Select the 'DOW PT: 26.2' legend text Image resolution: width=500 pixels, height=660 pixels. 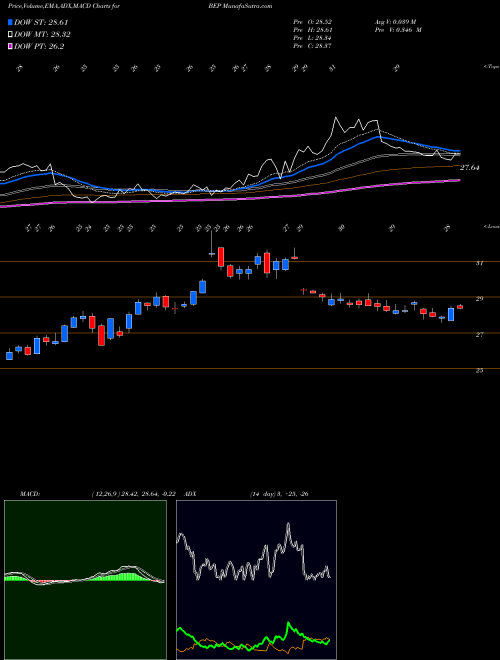point(39,47)
